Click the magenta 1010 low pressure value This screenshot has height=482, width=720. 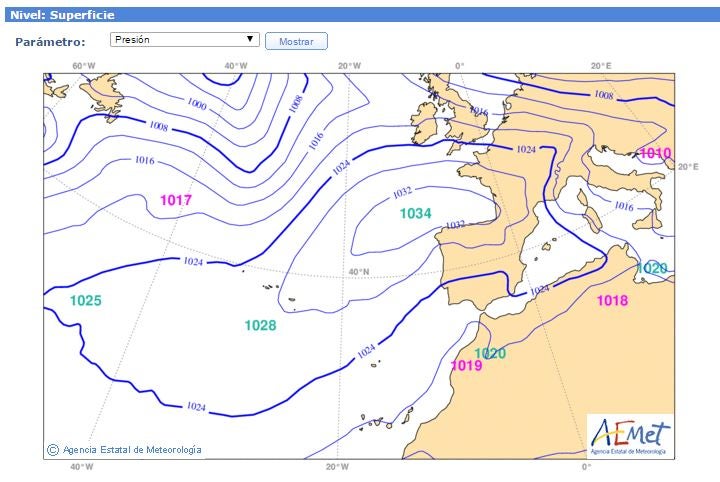pos(655,153)
